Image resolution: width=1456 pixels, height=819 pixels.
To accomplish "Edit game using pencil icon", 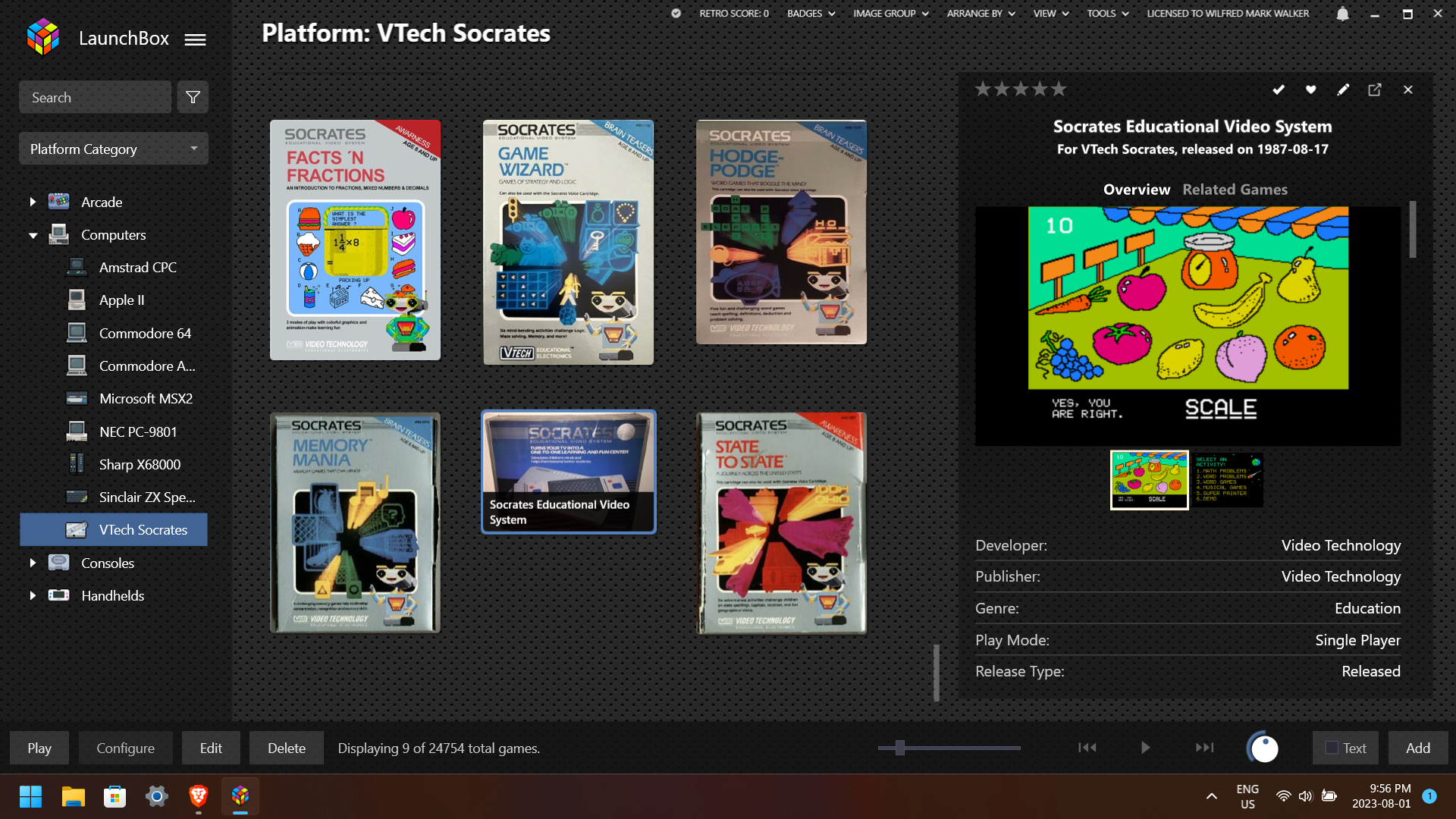I will click(x=1343, y=89).
